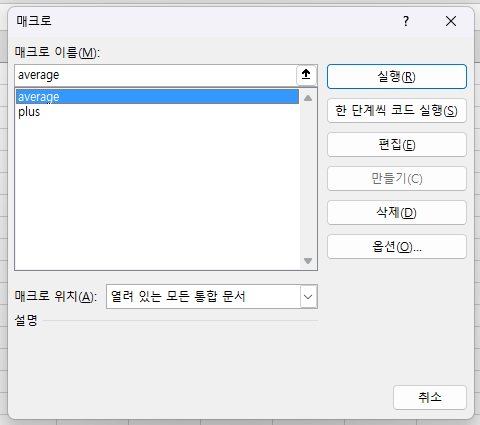Select the plus macro in list

[x=157, y=112]
